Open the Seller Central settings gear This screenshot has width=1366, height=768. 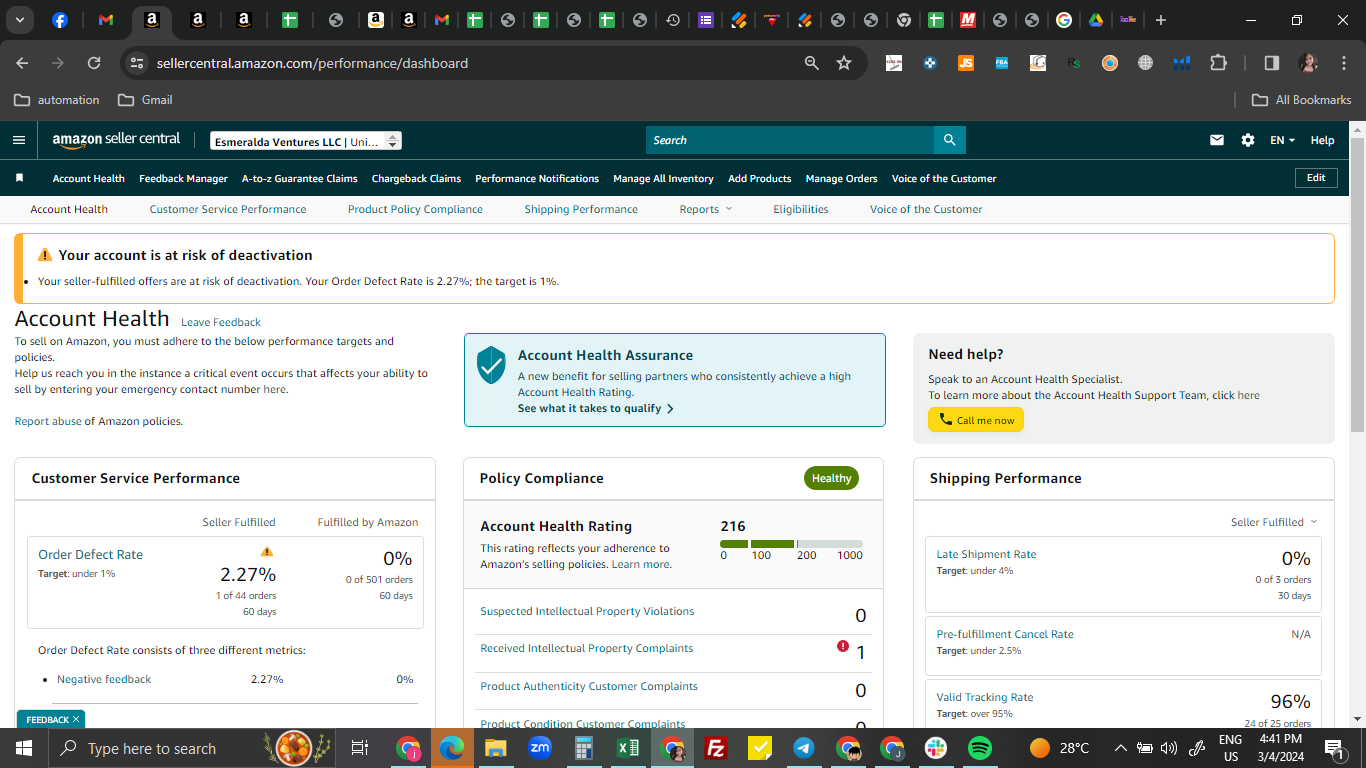coord(1248,140)
